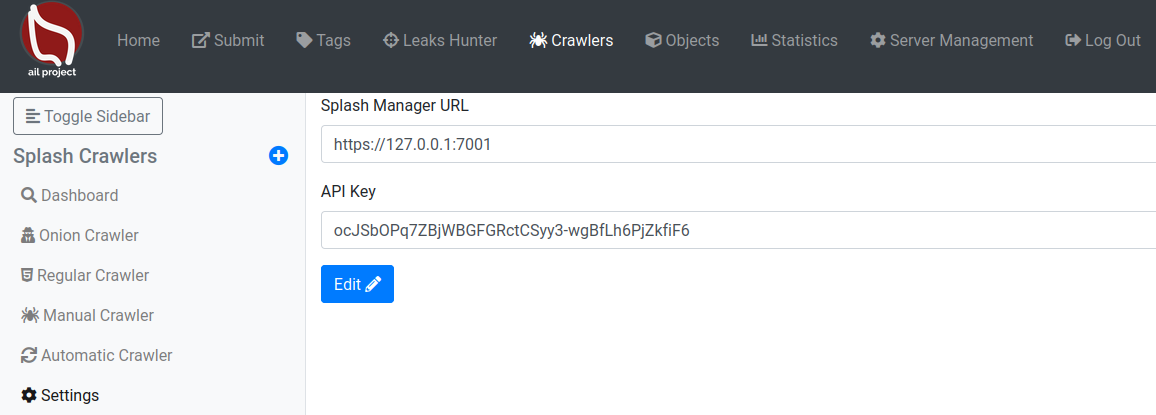Screen dimensions: 1156x415
Task: View the Statistics page
Action: pyautogui.click(x=794, y=41)
